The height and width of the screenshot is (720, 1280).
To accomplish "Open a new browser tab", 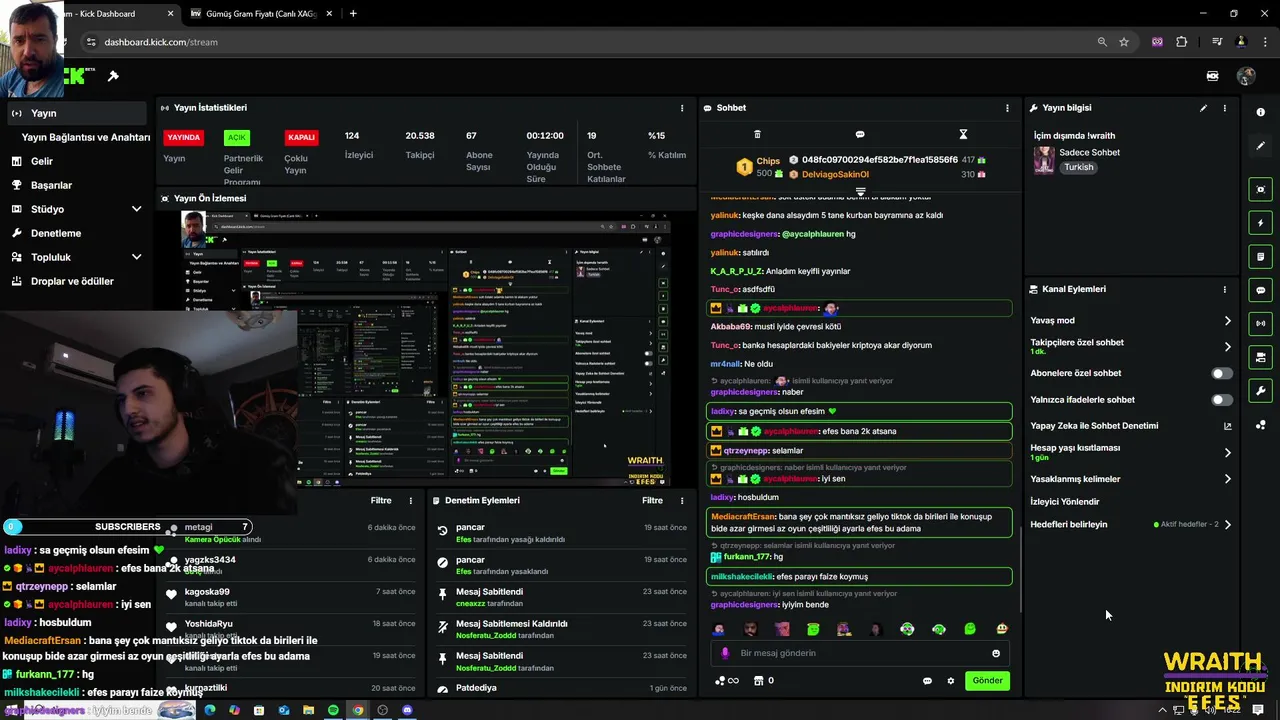I will click(x=353, y=14).
